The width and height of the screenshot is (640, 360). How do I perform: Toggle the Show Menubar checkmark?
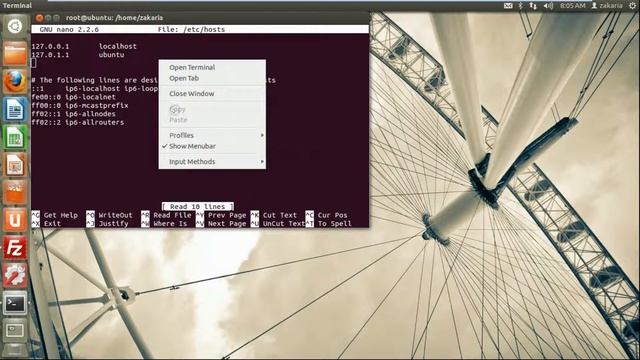(x=212, y=146)
